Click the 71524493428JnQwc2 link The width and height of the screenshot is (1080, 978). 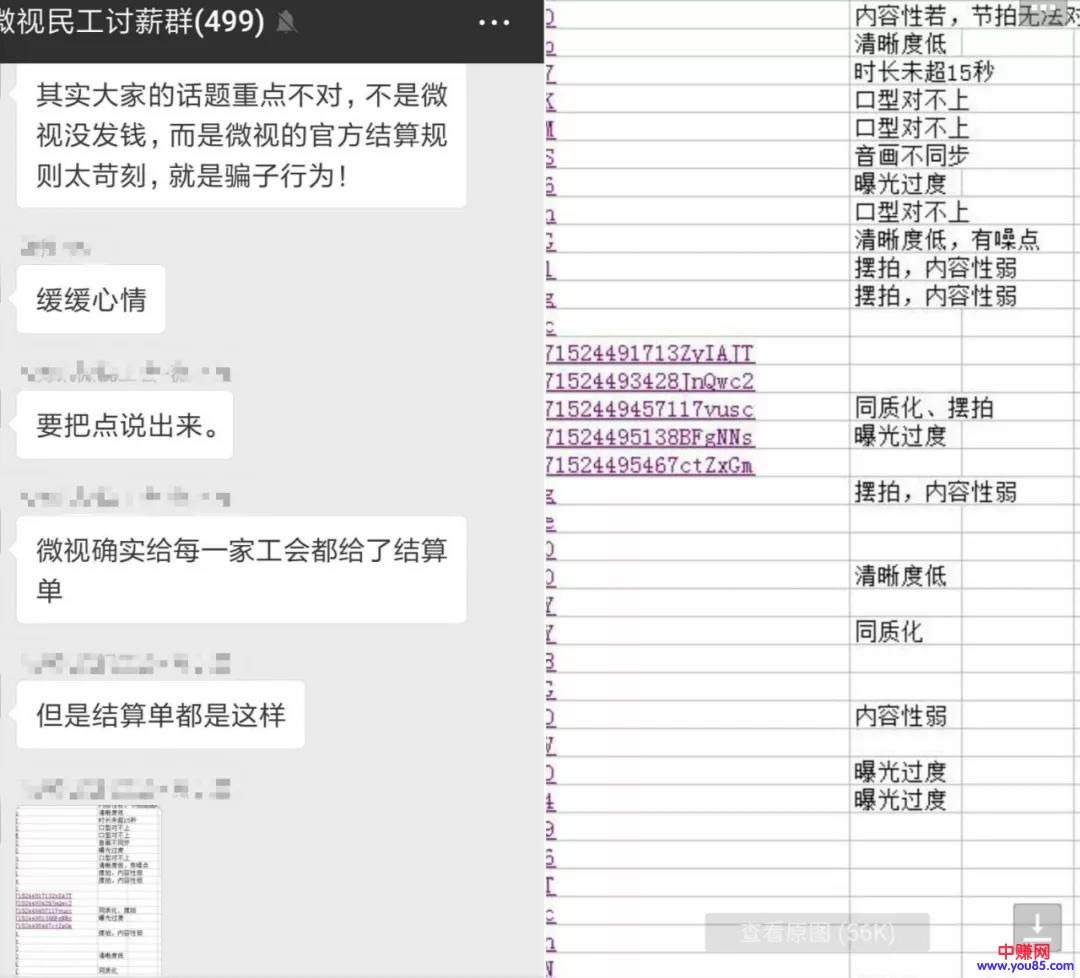click(x=650, y=381)
